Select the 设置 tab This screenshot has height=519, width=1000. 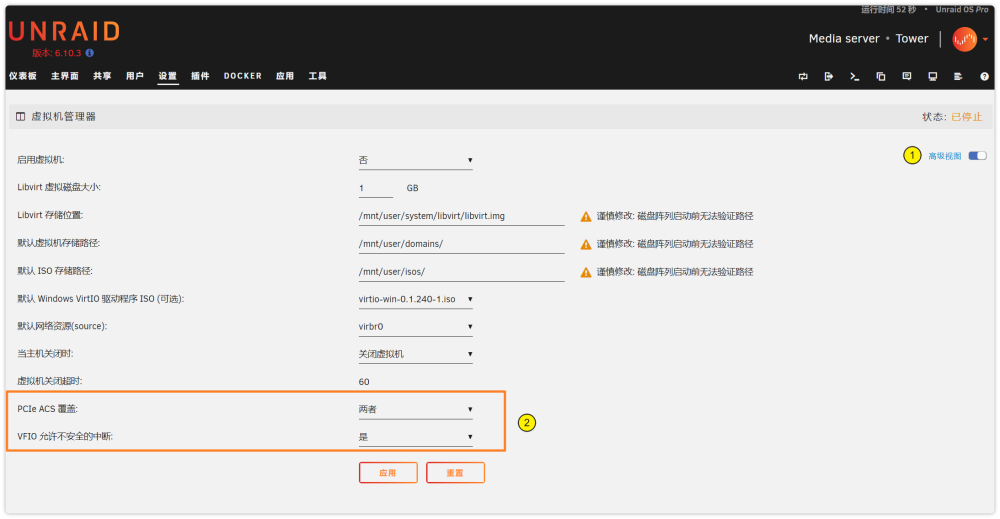tap(168, 76)
